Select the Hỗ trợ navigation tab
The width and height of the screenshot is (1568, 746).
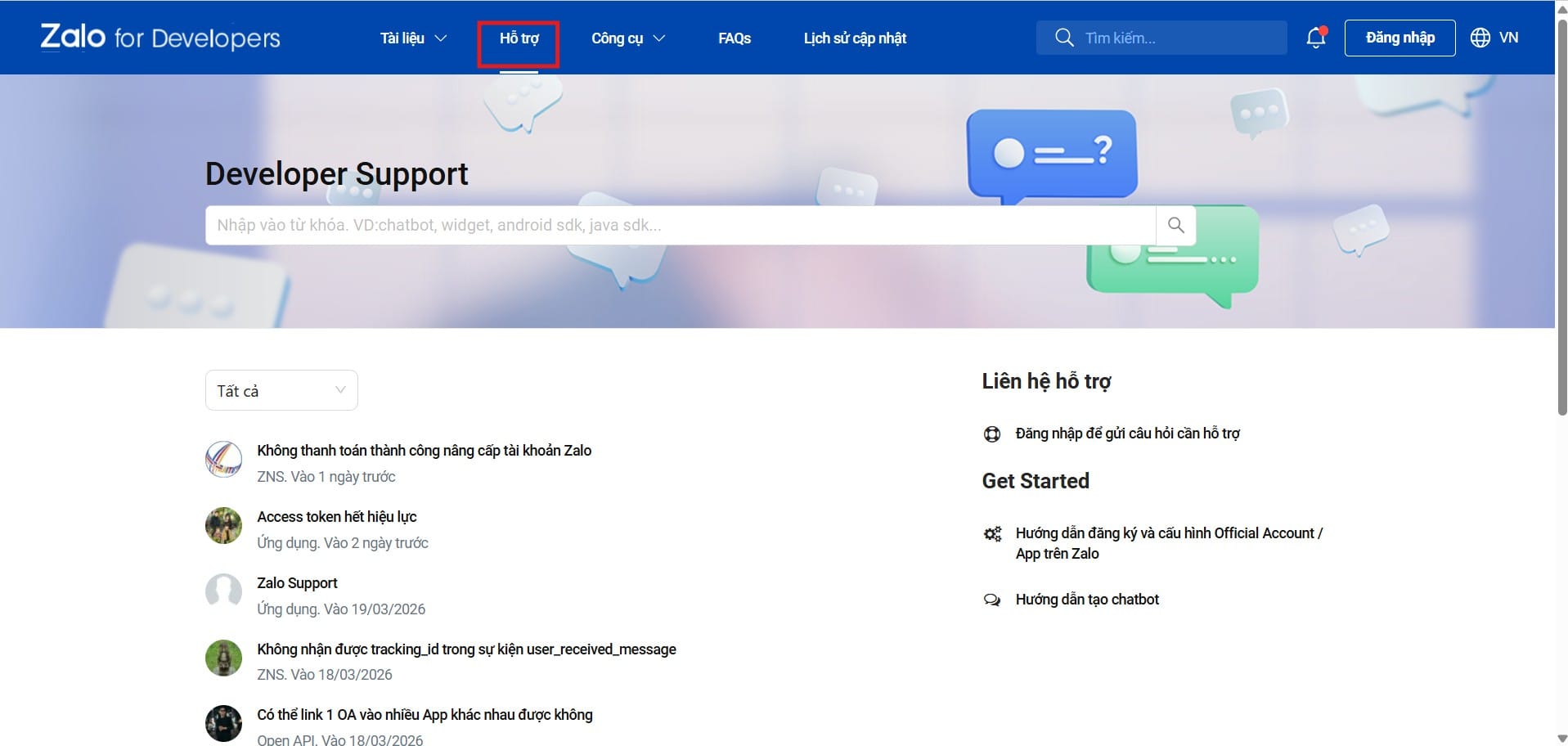(x=519, y=38)
